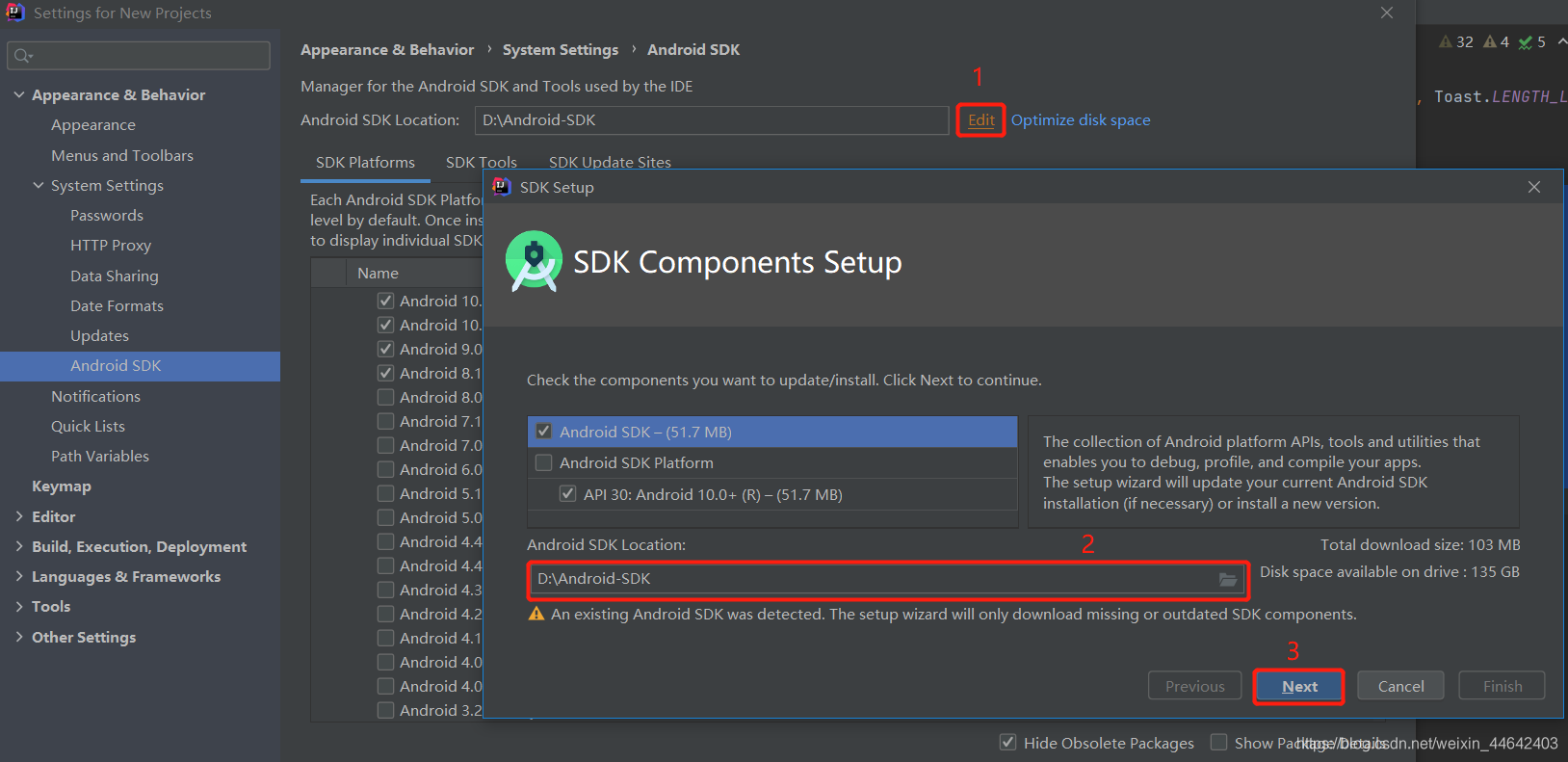This screenshot has width=1568, height=762.
Task: Switch to the SDK Tools tab
Action: pyautogui.click(x=482, y=162)
